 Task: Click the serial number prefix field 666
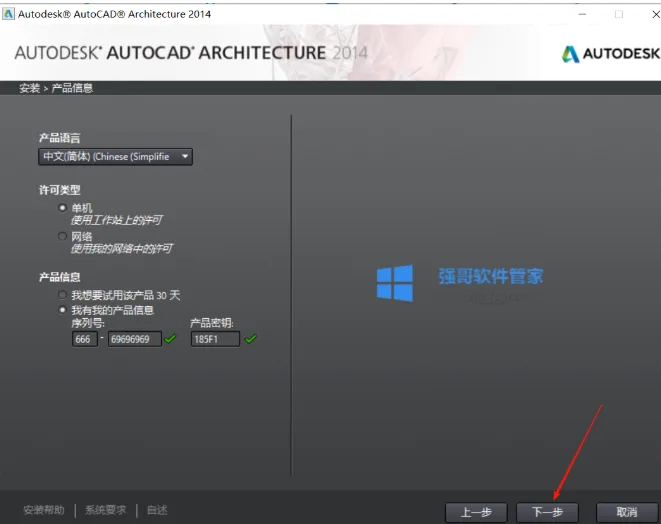point(85,339)
